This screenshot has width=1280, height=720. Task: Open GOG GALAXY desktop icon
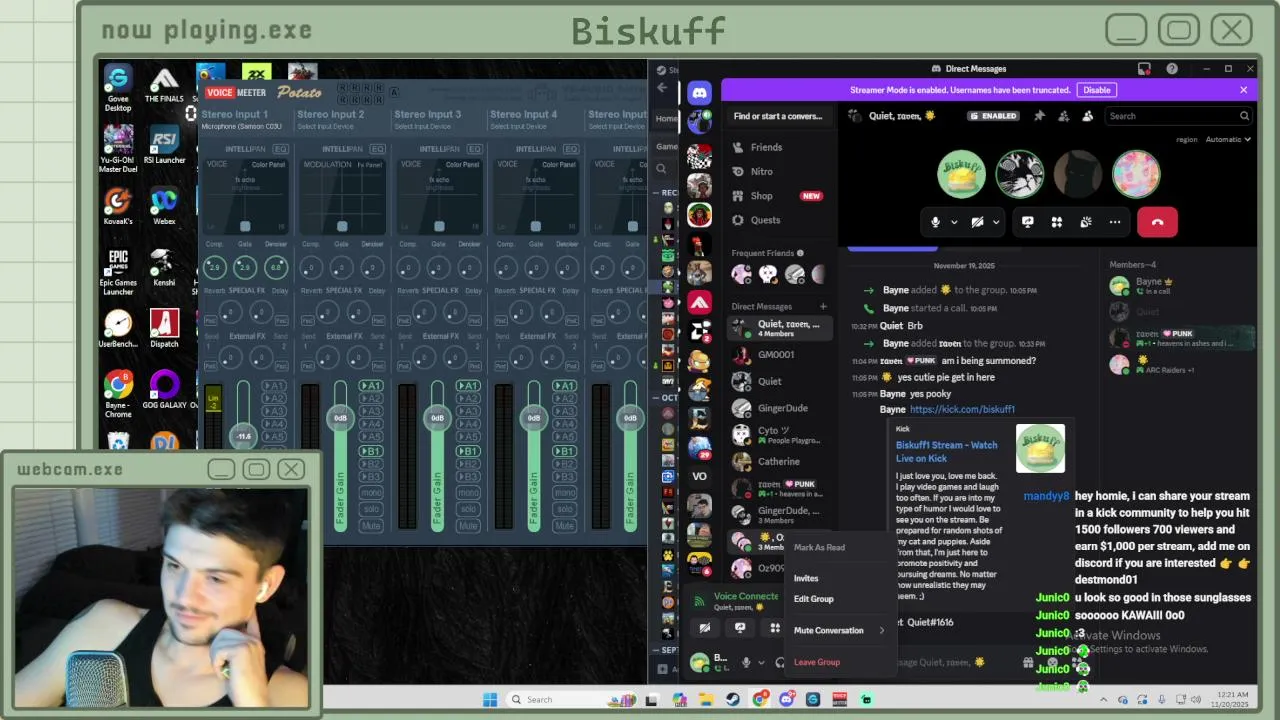(x=164, y=390)
